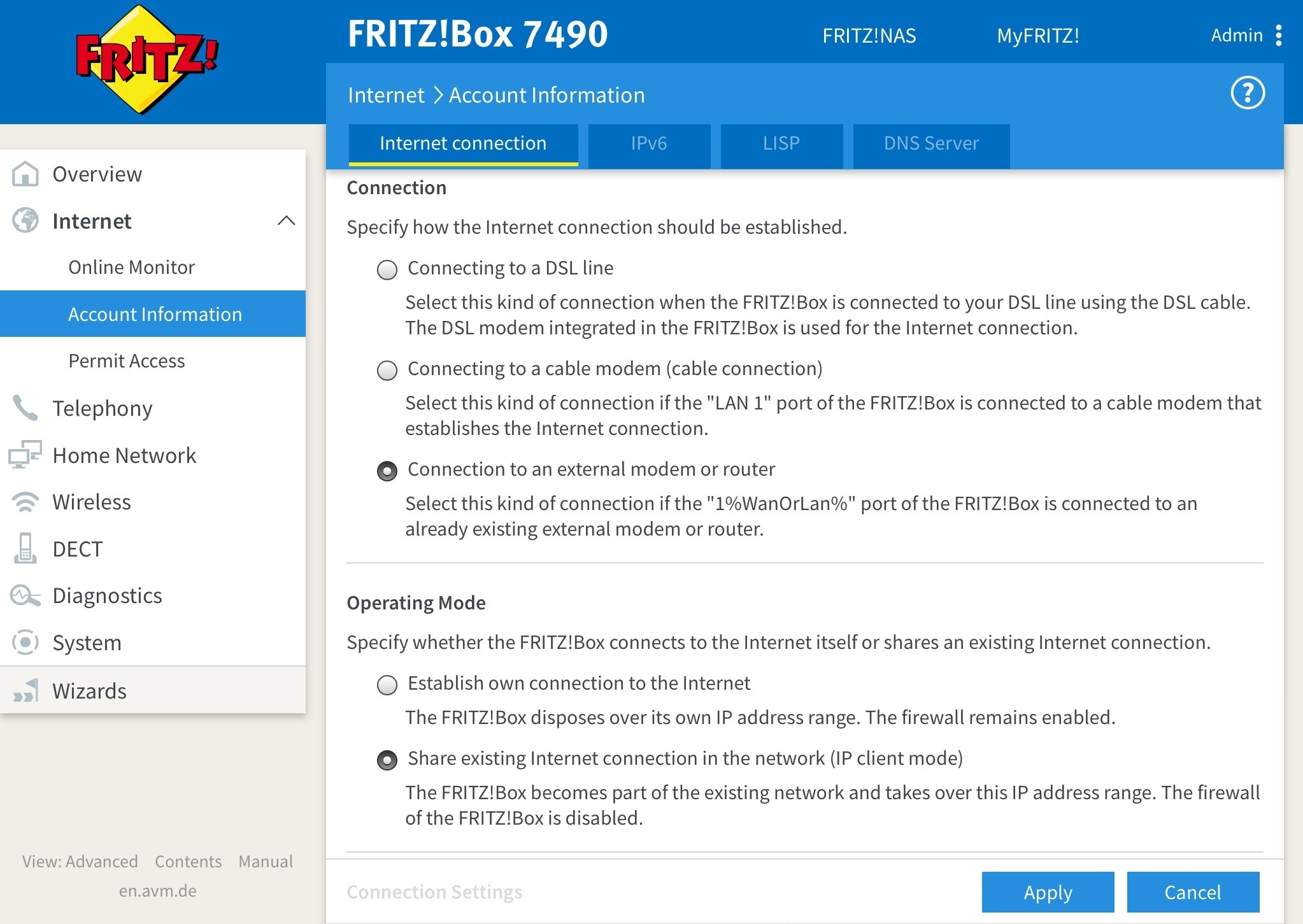Open the en.avm.de link

pos(157,890)
